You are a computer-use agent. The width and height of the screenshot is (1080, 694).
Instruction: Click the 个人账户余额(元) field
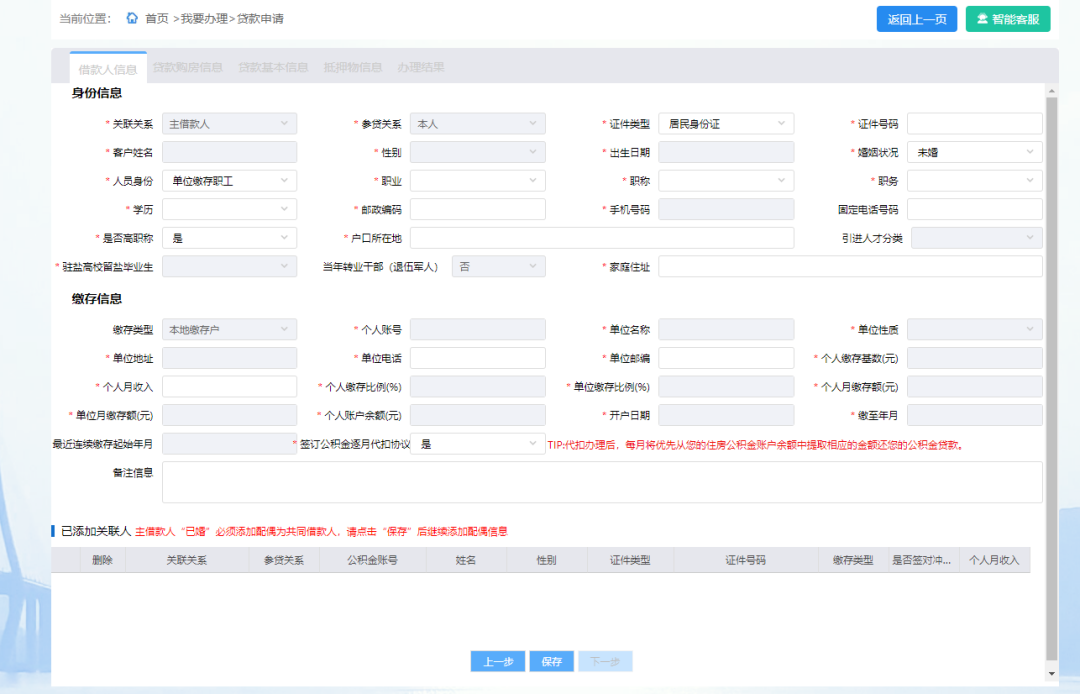click(477, 415)
